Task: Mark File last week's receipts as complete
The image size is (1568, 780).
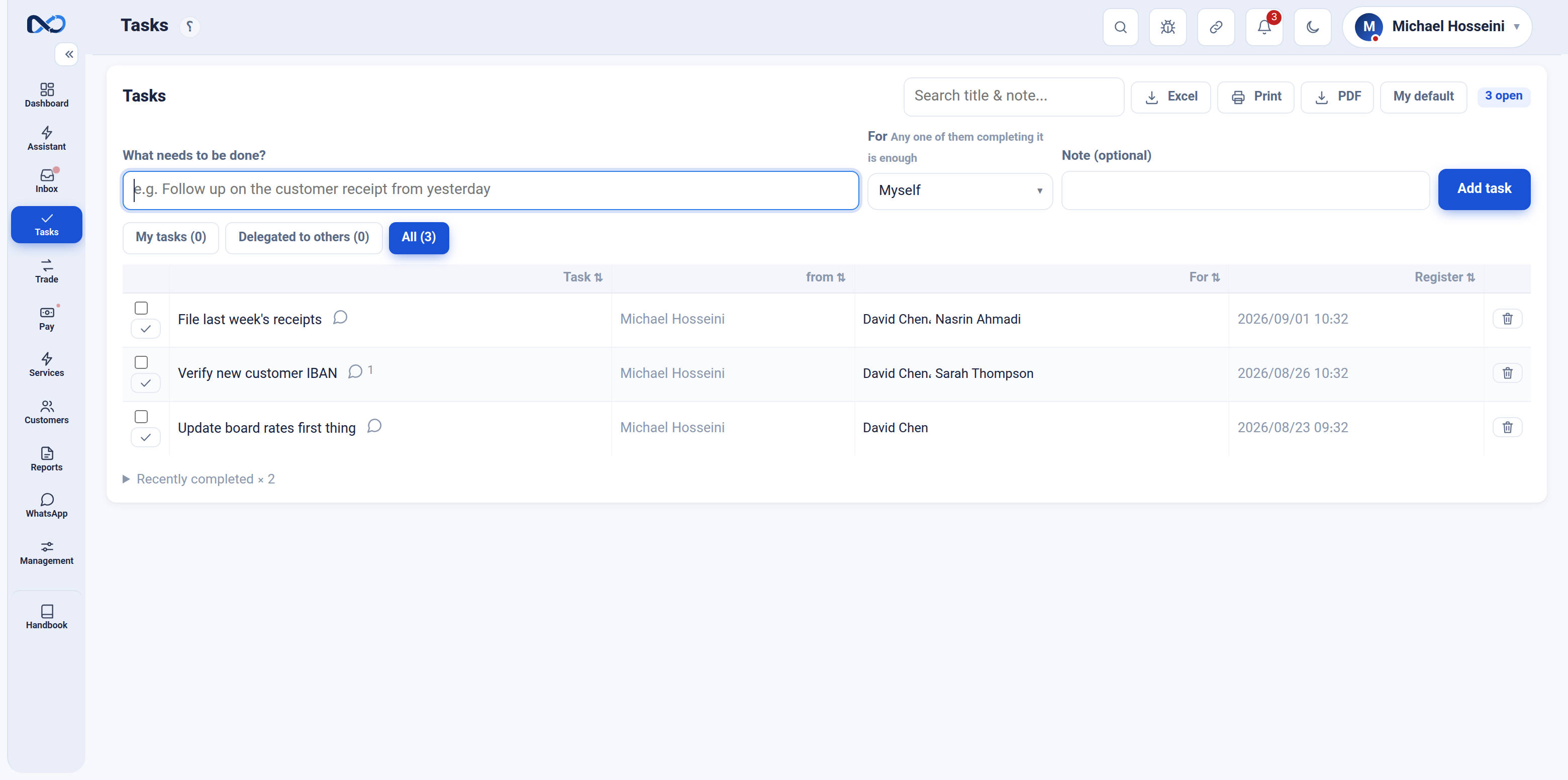Action: [x=145, y=329]
